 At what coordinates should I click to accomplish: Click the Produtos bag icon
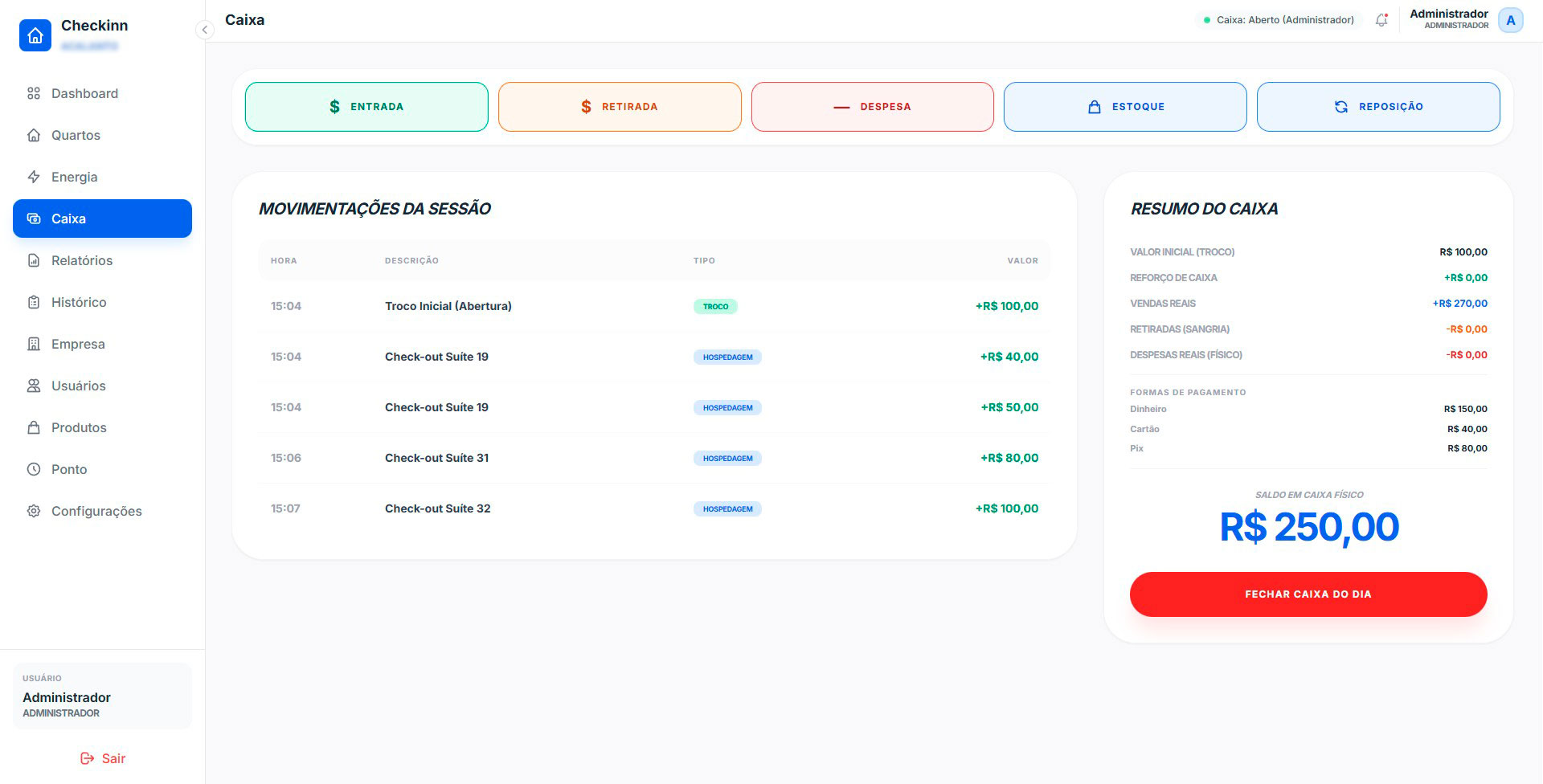tap(34, 427)
